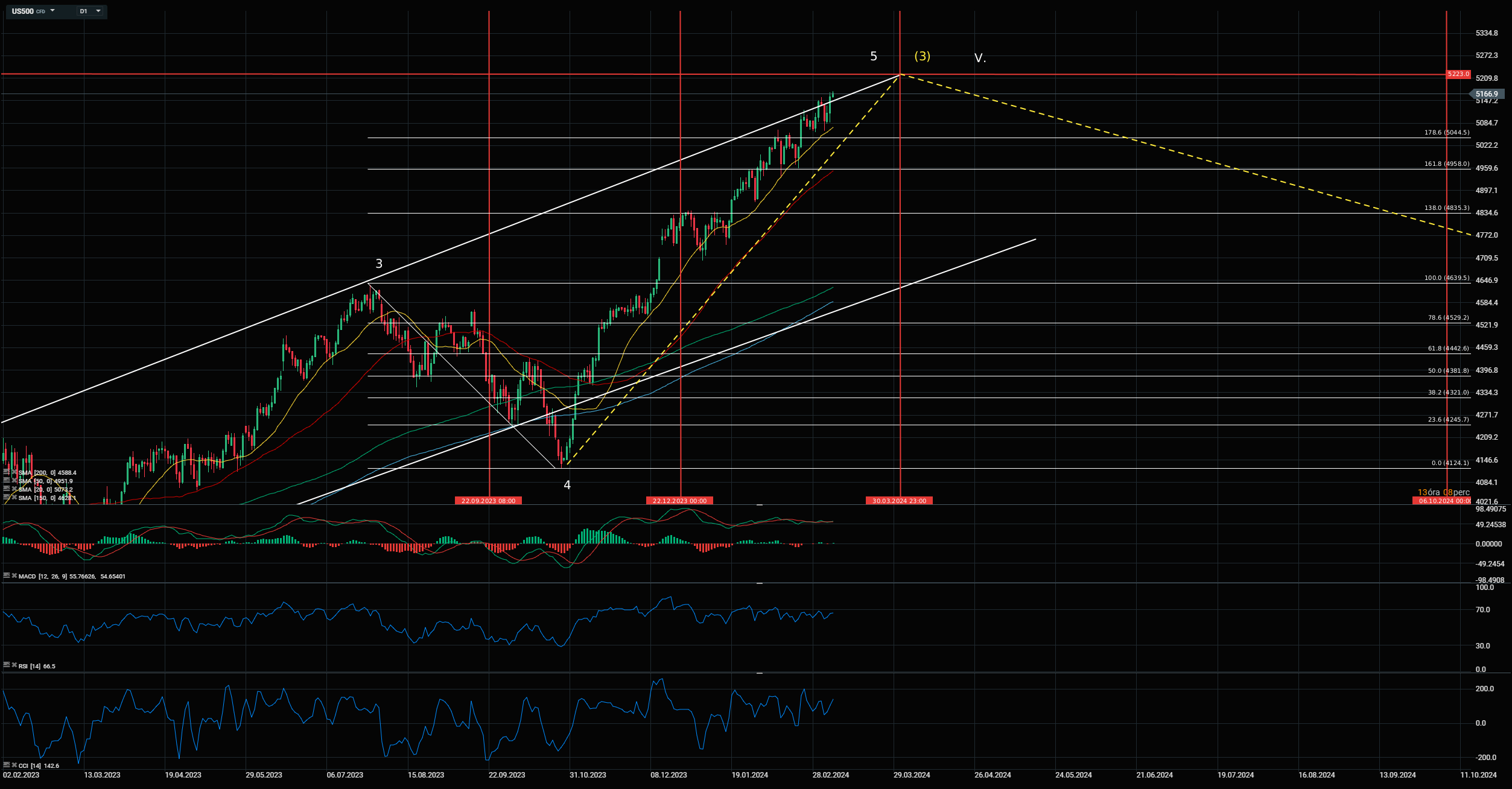Screen dimensions: 1512x789
Task: Open CCI indicator settings icon
Action: pyautogui.click(x=6, y=765)
